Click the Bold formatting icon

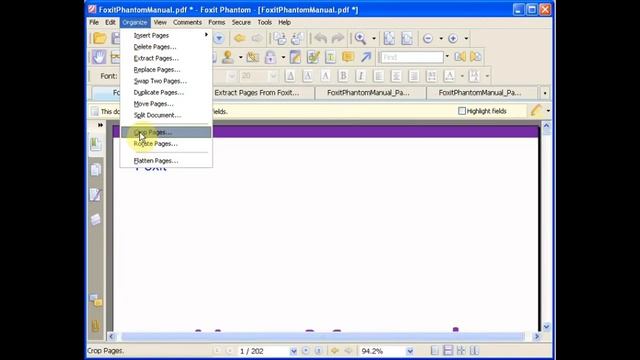click(x=343, y=76)
